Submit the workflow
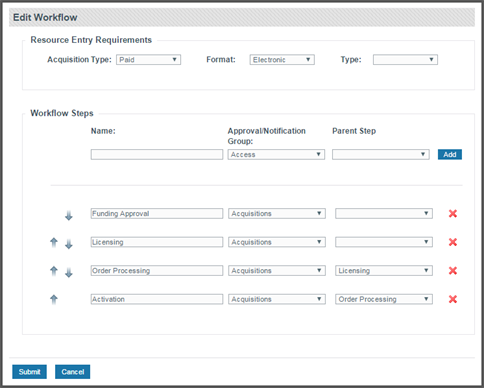Viewport: 484px width, 388px height. (x=29, y=372)
